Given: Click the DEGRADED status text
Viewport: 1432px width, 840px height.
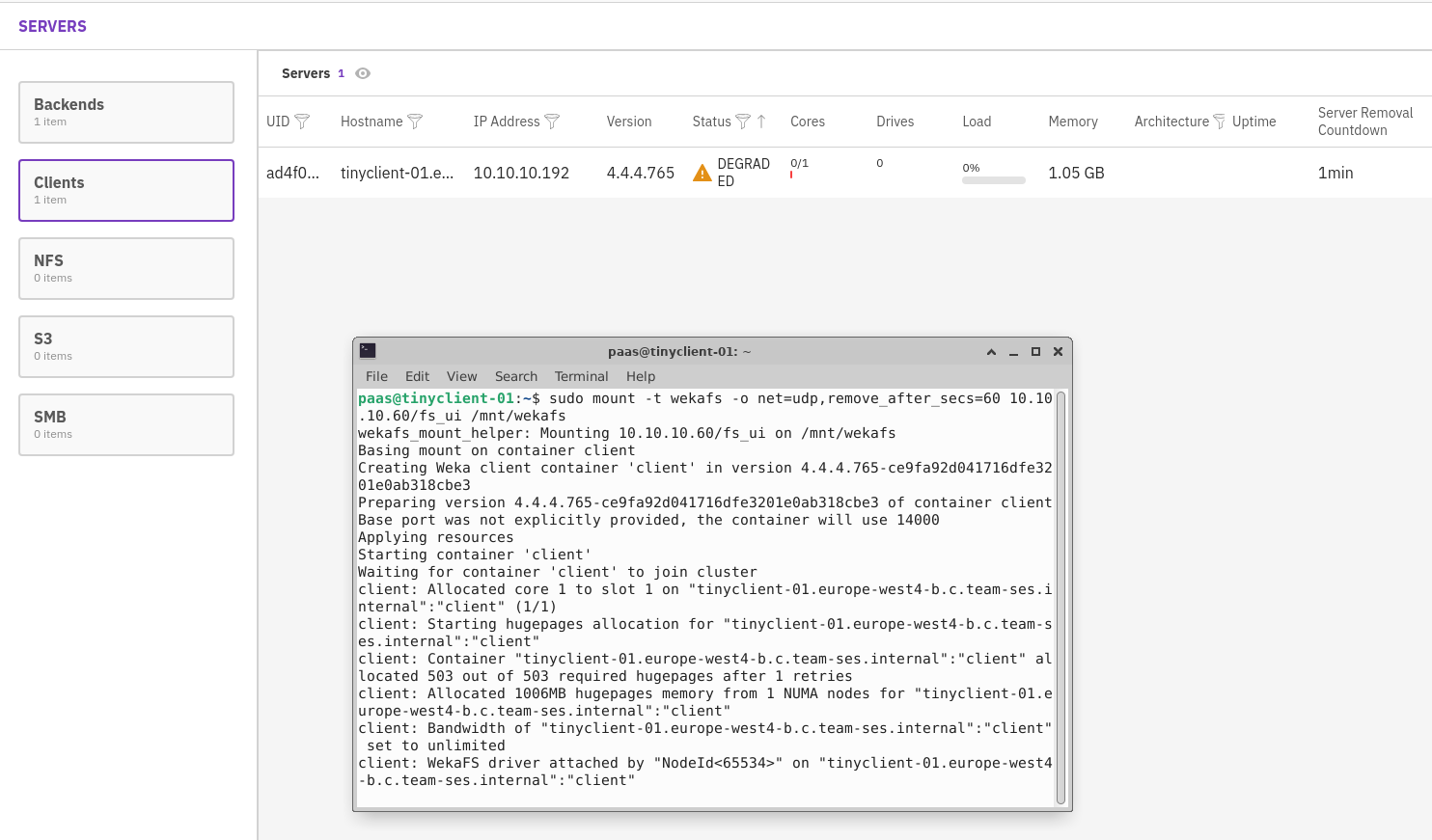Looking at the screenshot, I should pos(743,173).
